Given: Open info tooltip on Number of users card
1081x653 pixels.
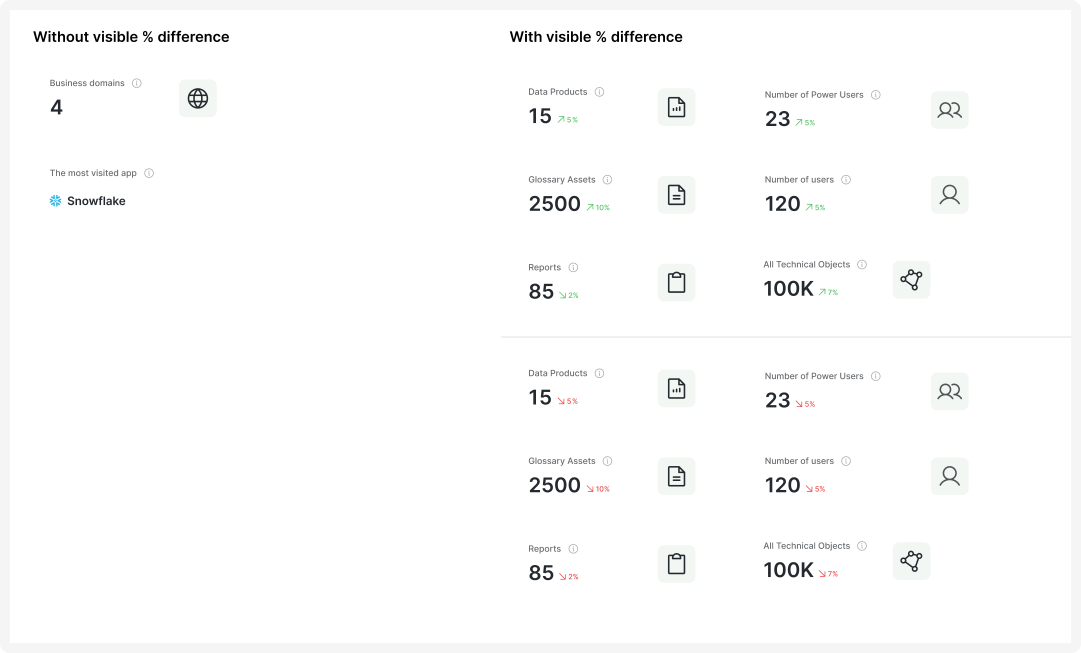Looking at the screenshot, I should coord(846,180).
